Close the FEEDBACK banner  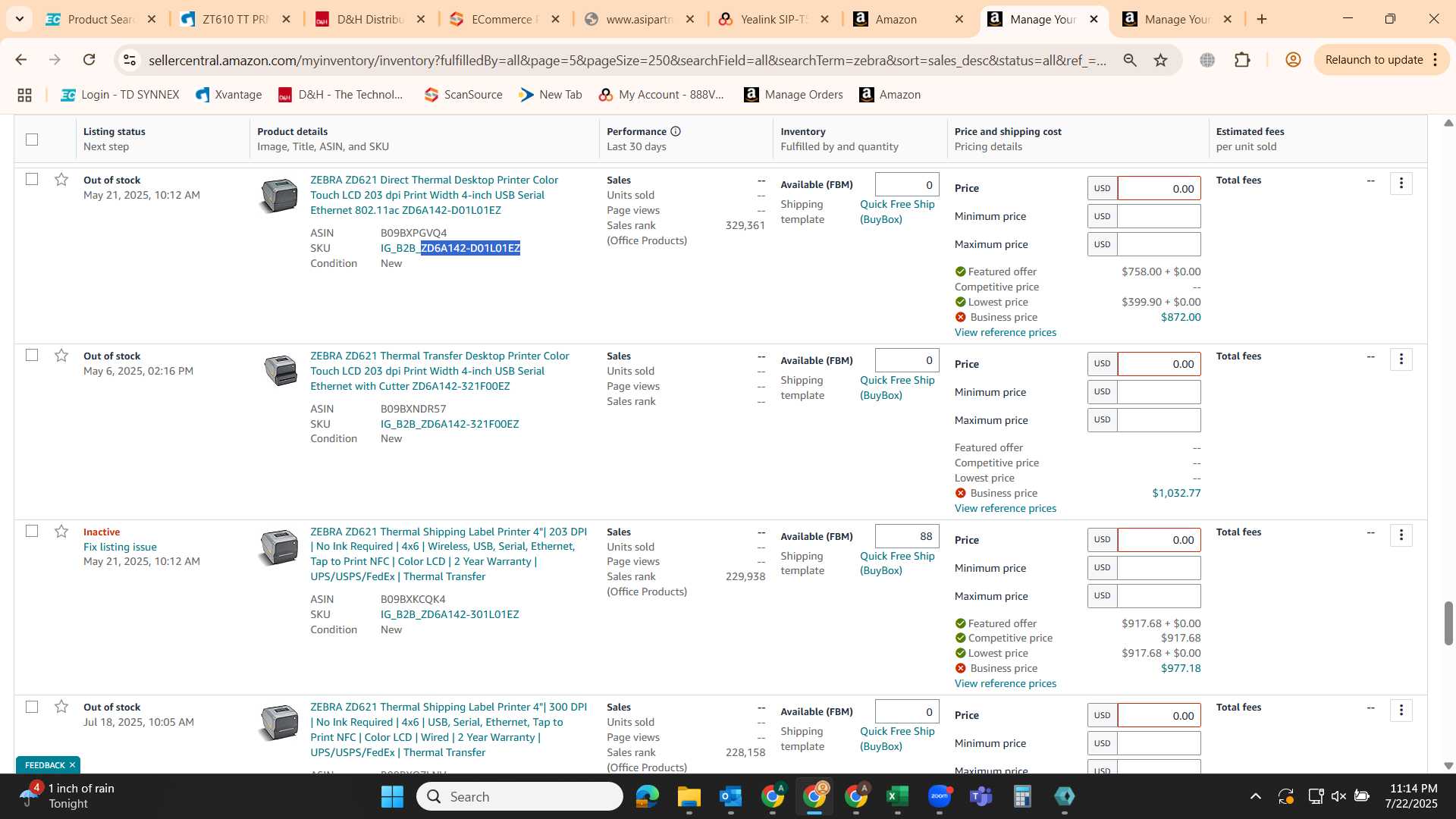pyautogui.click(x=73, y=765)
